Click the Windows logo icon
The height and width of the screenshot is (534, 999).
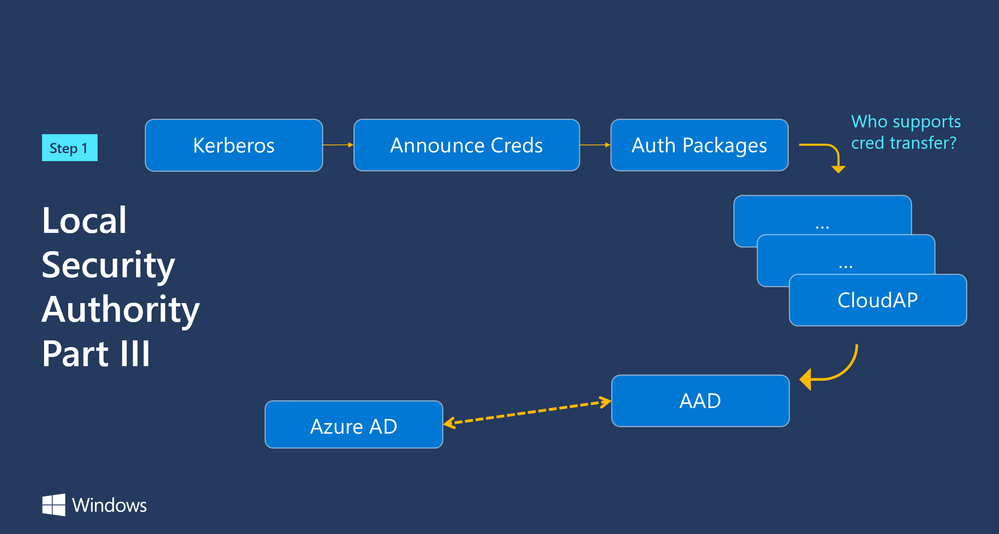point(54,505)
